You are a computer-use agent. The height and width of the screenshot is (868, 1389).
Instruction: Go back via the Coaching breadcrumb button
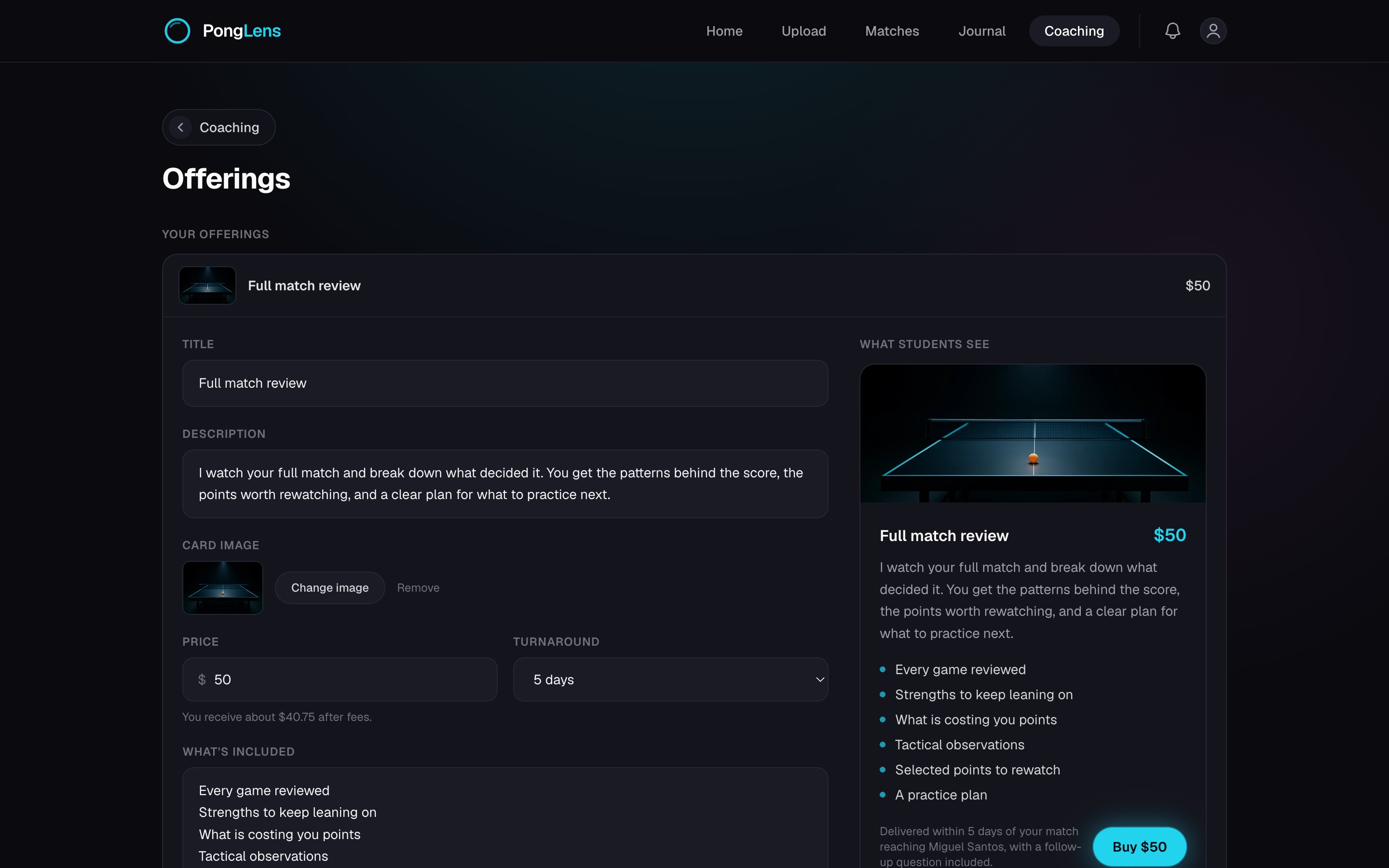pyautogui.click(x=218, y=127)
